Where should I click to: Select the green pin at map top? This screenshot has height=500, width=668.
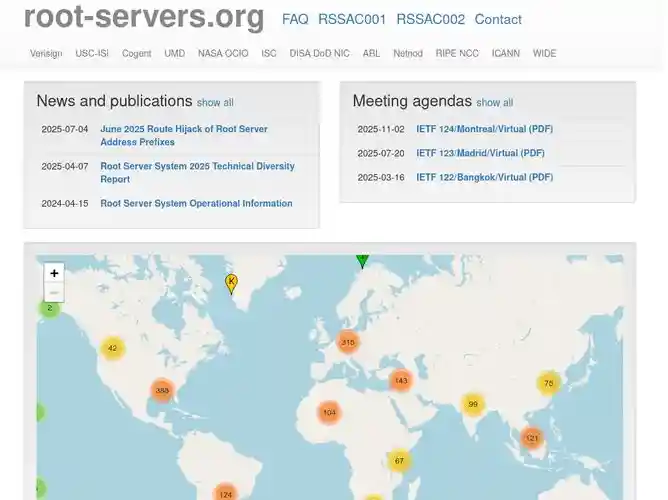pos(363,261)
